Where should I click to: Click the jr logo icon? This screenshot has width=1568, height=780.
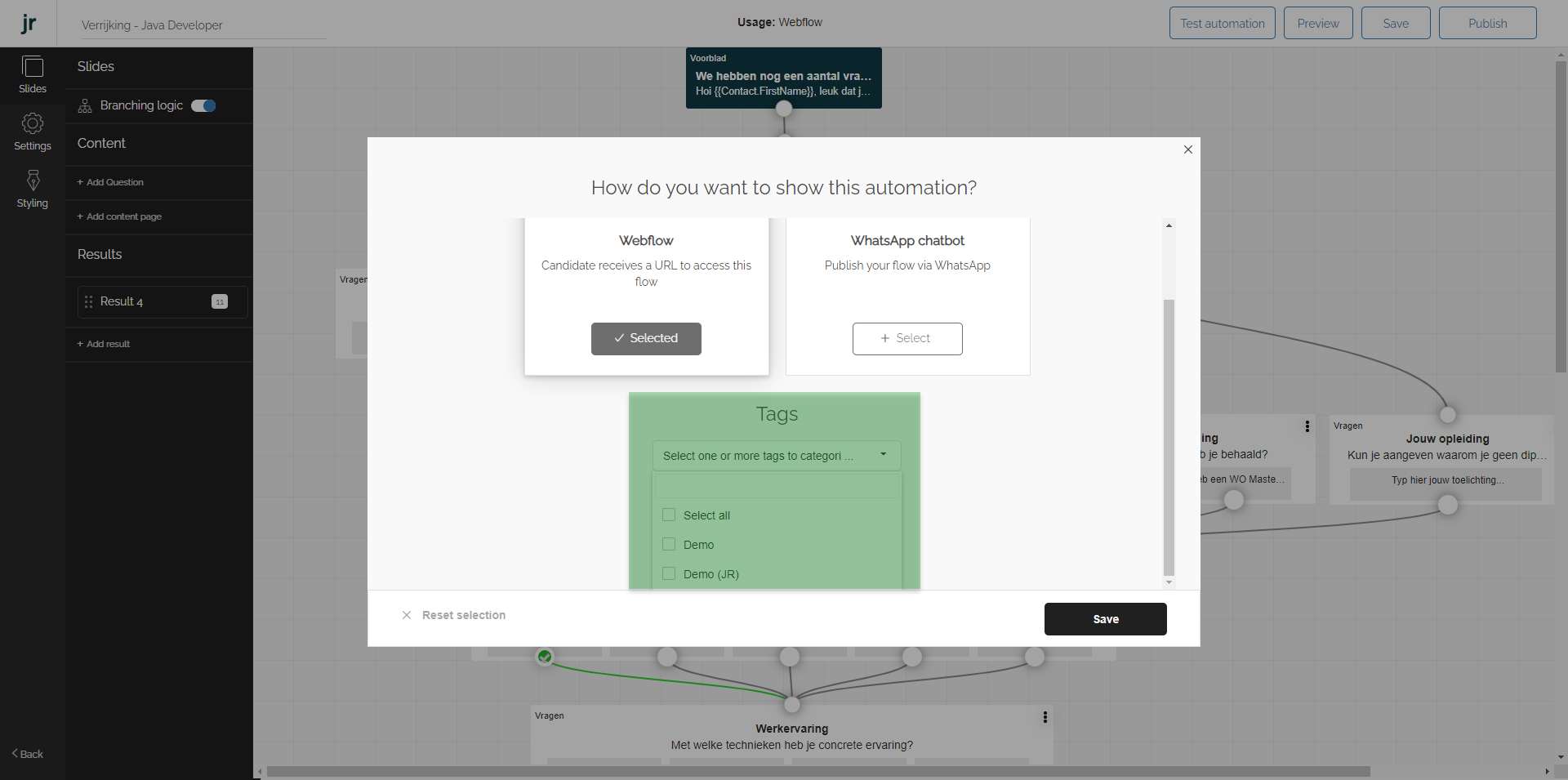tap(29, 24)
